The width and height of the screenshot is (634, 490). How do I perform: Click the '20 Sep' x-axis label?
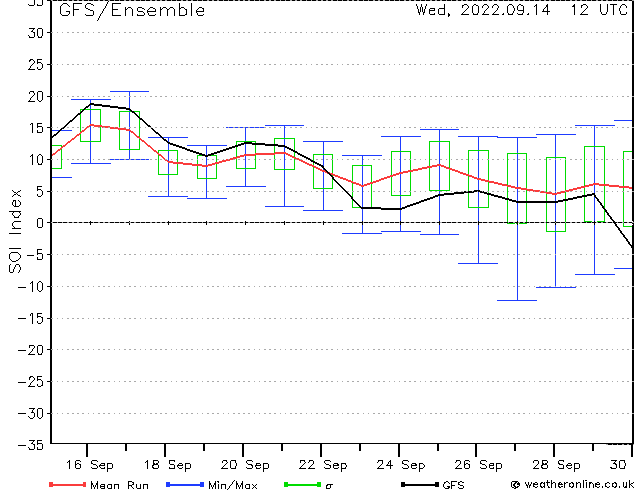click(245, 465)
